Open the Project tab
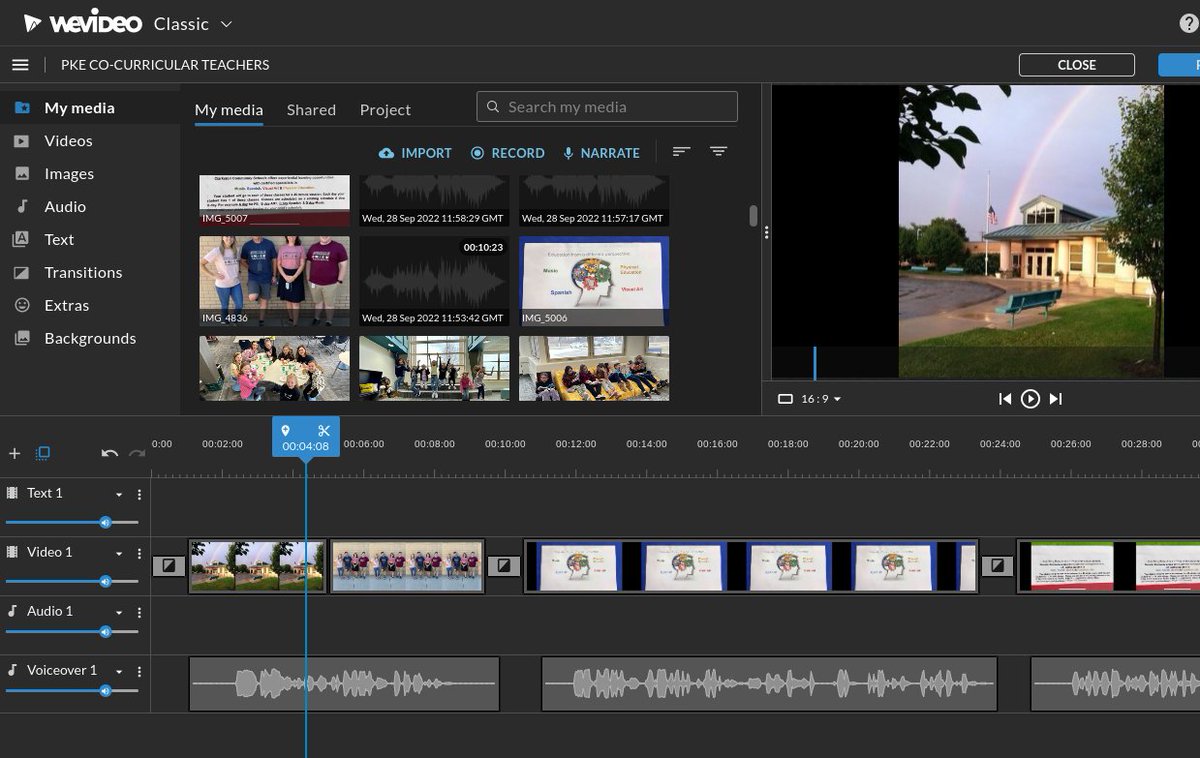Viewport: 1200px width, 758px height. [x=385, y=110]
